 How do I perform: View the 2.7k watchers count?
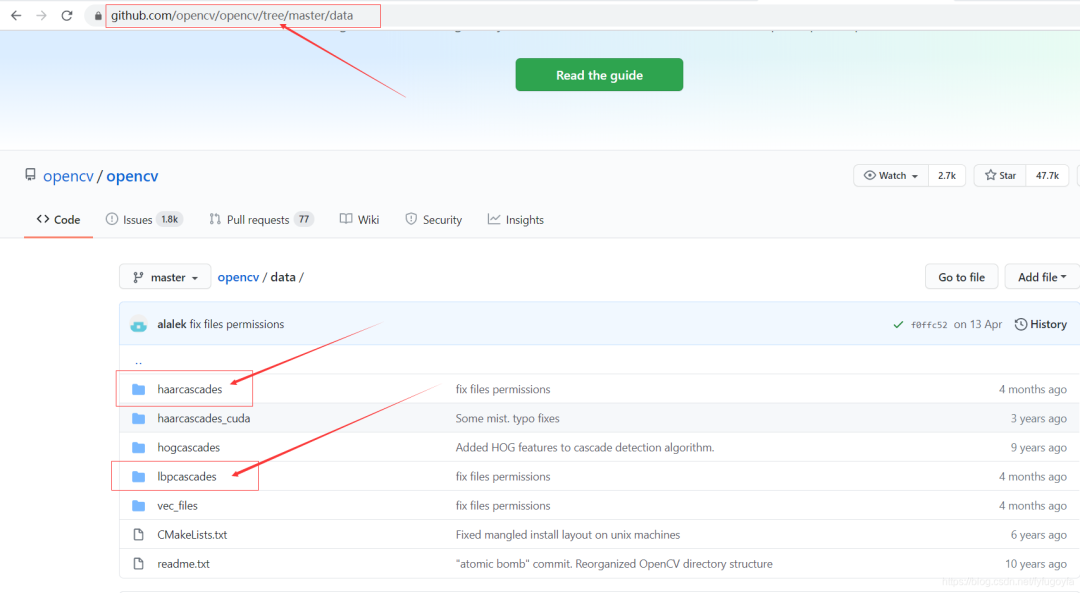click(947, 176)
